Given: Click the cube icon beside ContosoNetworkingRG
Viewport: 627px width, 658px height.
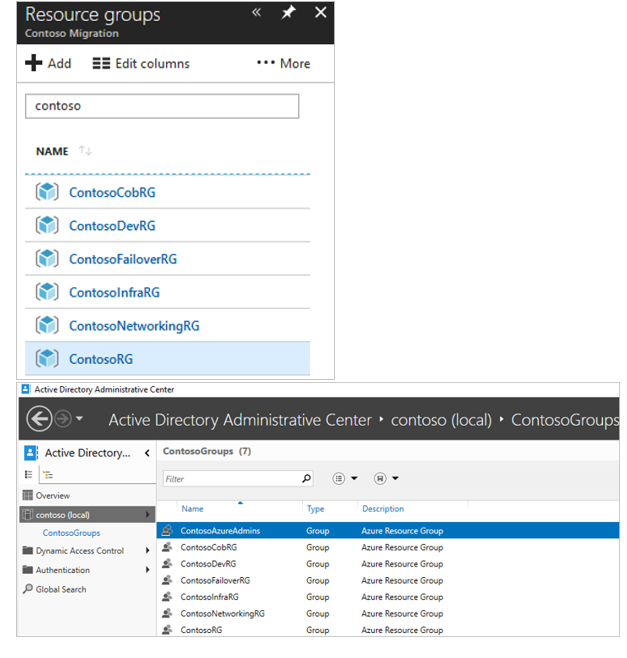Looking at the screenshot, I should [x=47, y=325].
